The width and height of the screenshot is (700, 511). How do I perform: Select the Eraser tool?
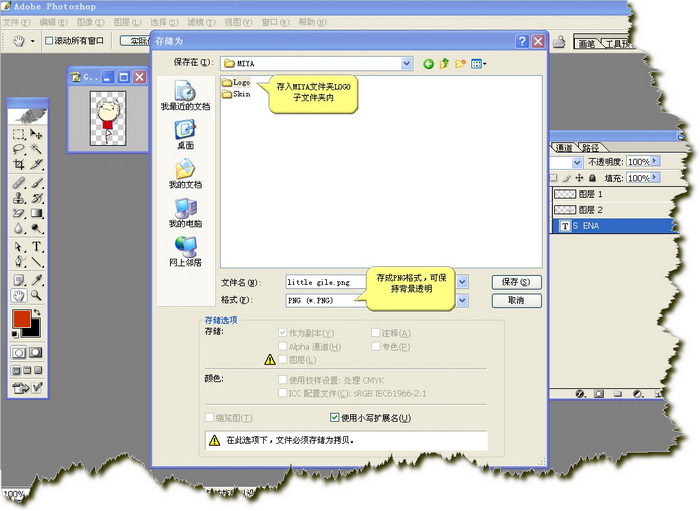point(18,213)
